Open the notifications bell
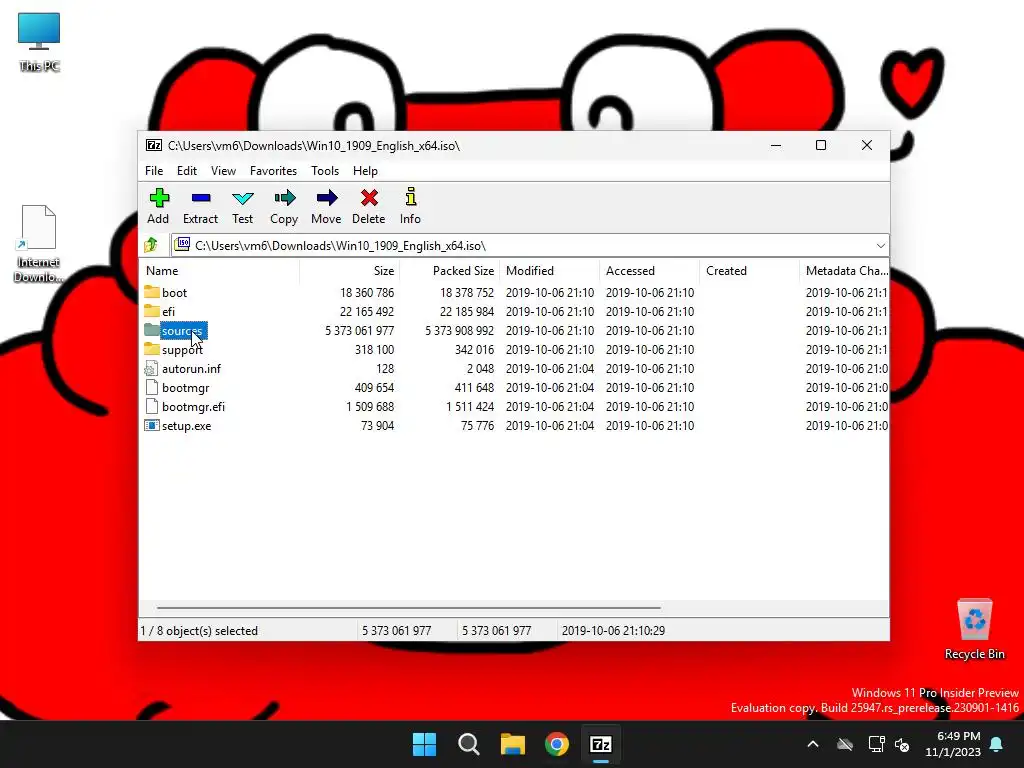Screen dimensions: 1024x768 tap(997, 744)
